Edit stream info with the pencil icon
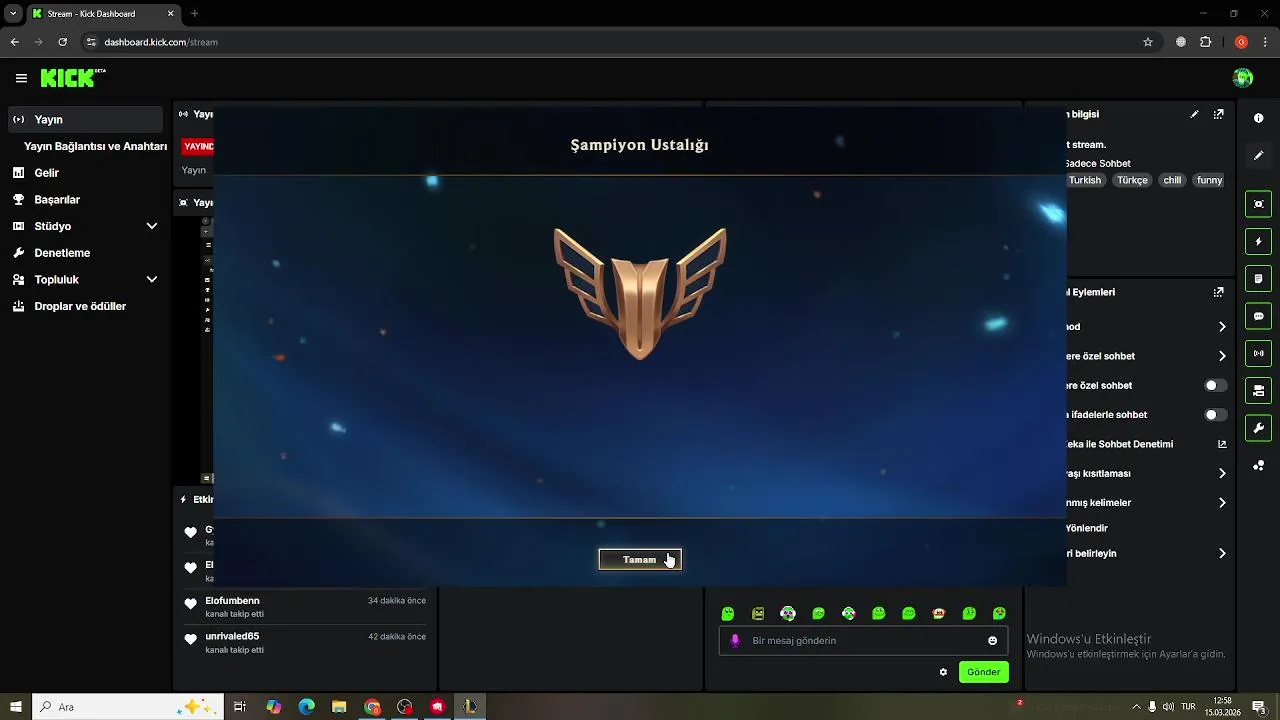Image resolution: width=1280 pixels, height=720 pixels. tap(1194, 114)
